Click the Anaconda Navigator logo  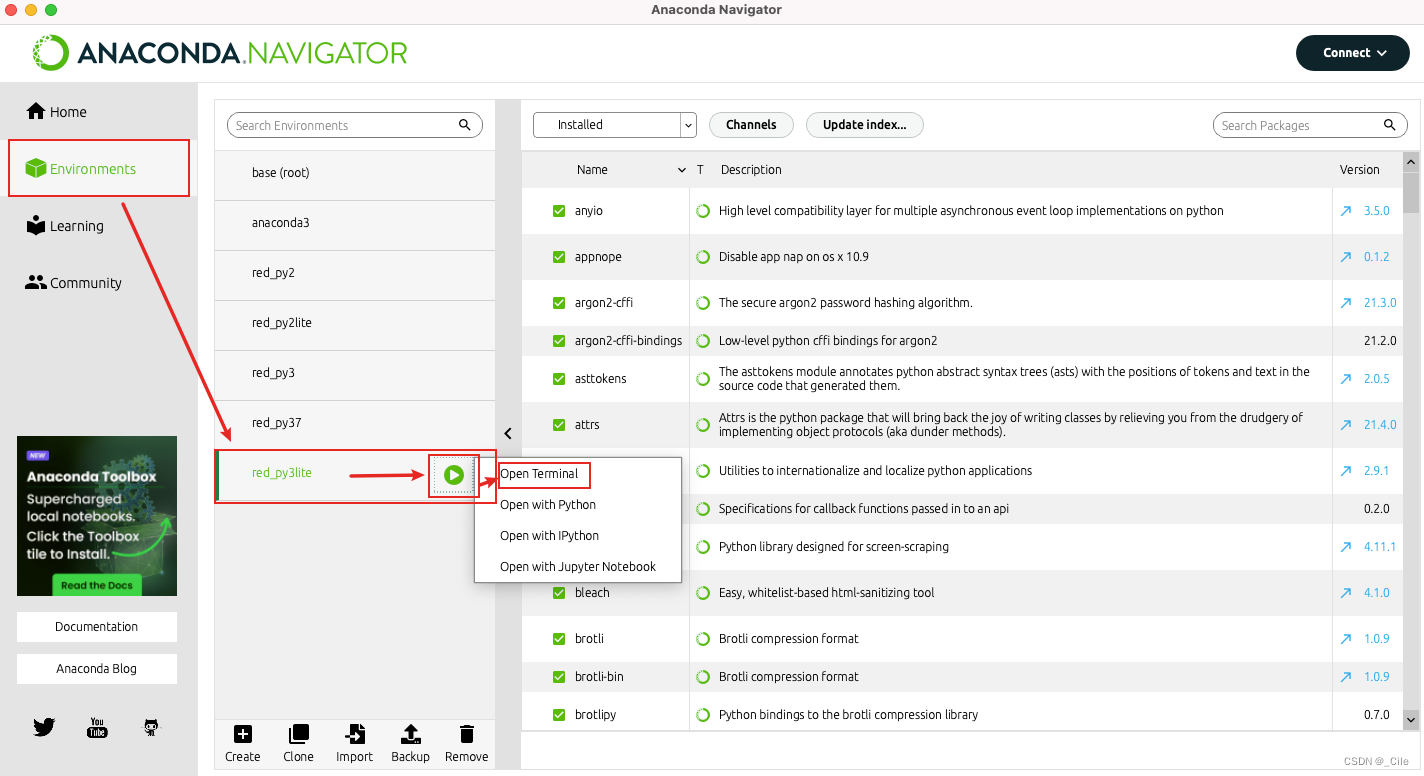click(x=220, y=53)
